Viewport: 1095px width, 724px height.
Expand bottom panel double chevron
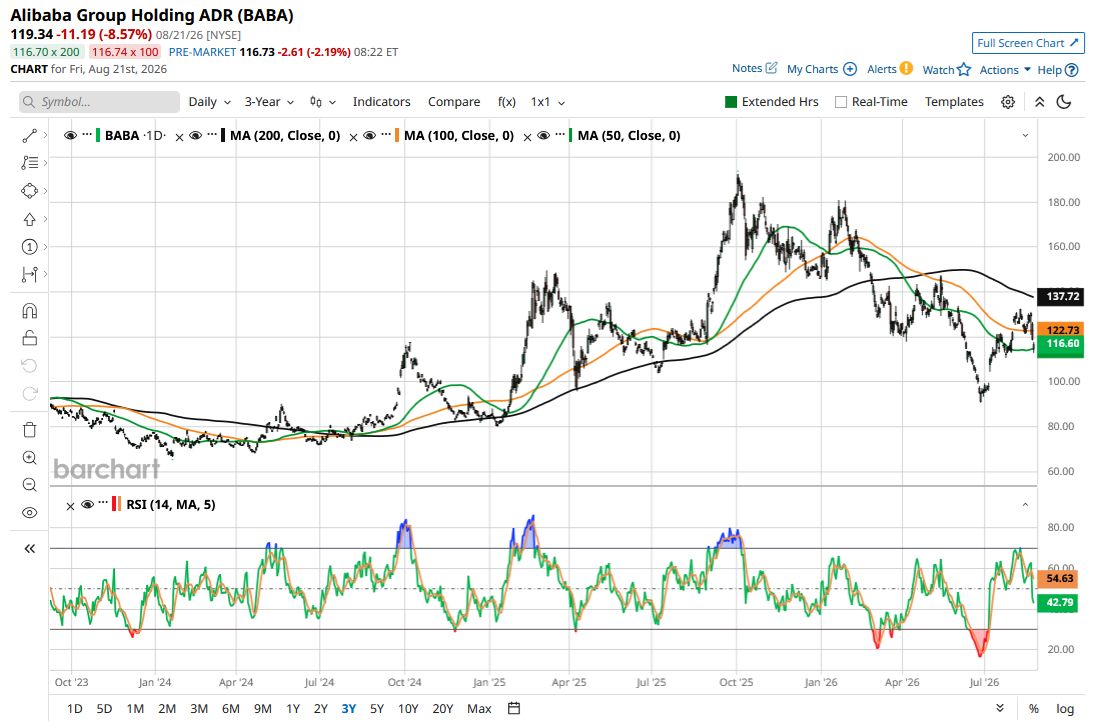1000,708
